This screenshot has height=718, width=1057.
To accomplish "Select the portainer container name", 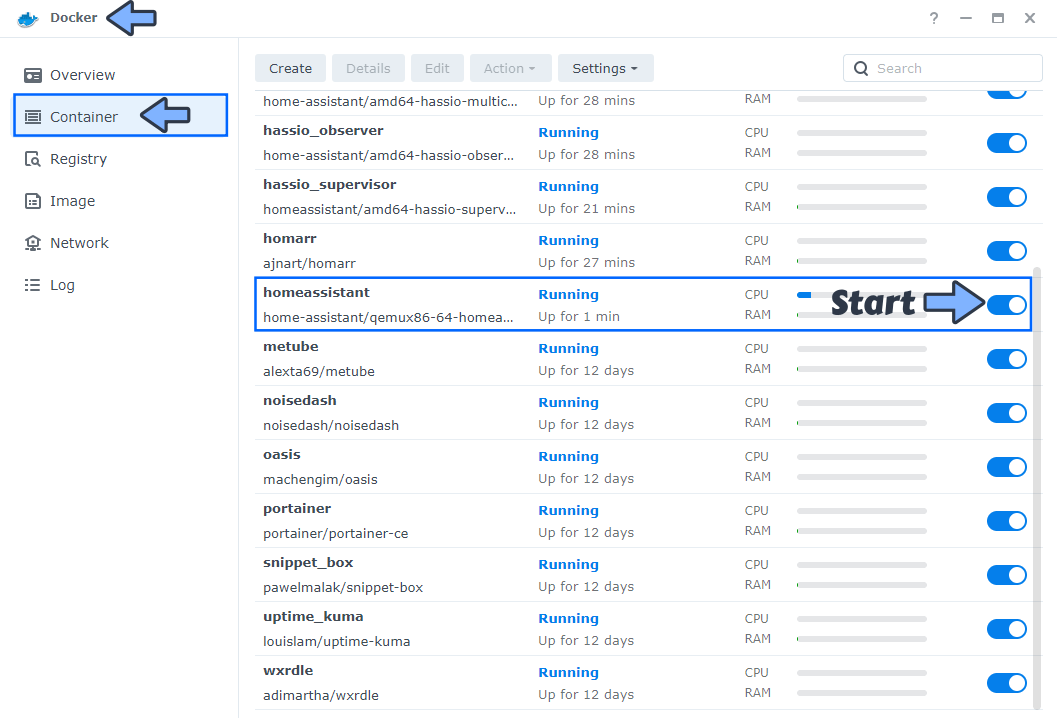I will click(x=297, y=508).
